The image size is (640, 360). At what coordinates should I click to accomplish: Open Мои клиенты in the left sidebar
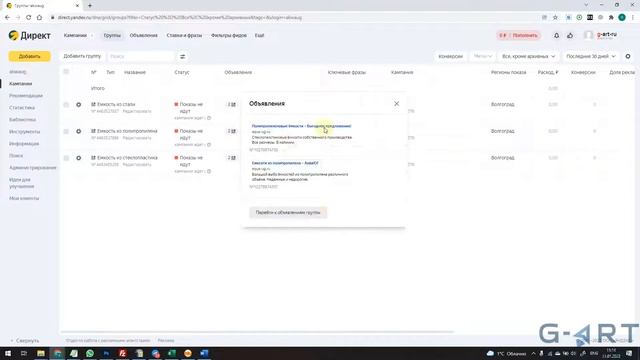click(24, 198)
